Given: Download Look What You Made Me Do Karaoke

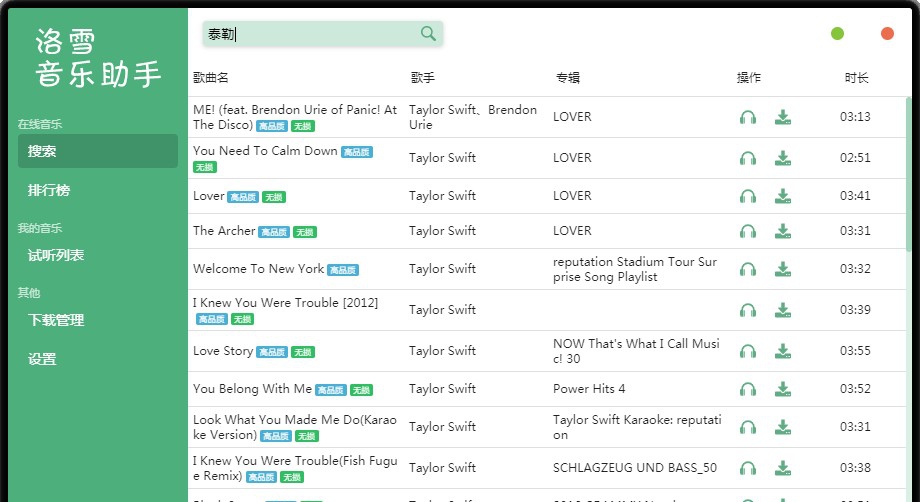Looking at the screenshot, I should coord(783,428).
